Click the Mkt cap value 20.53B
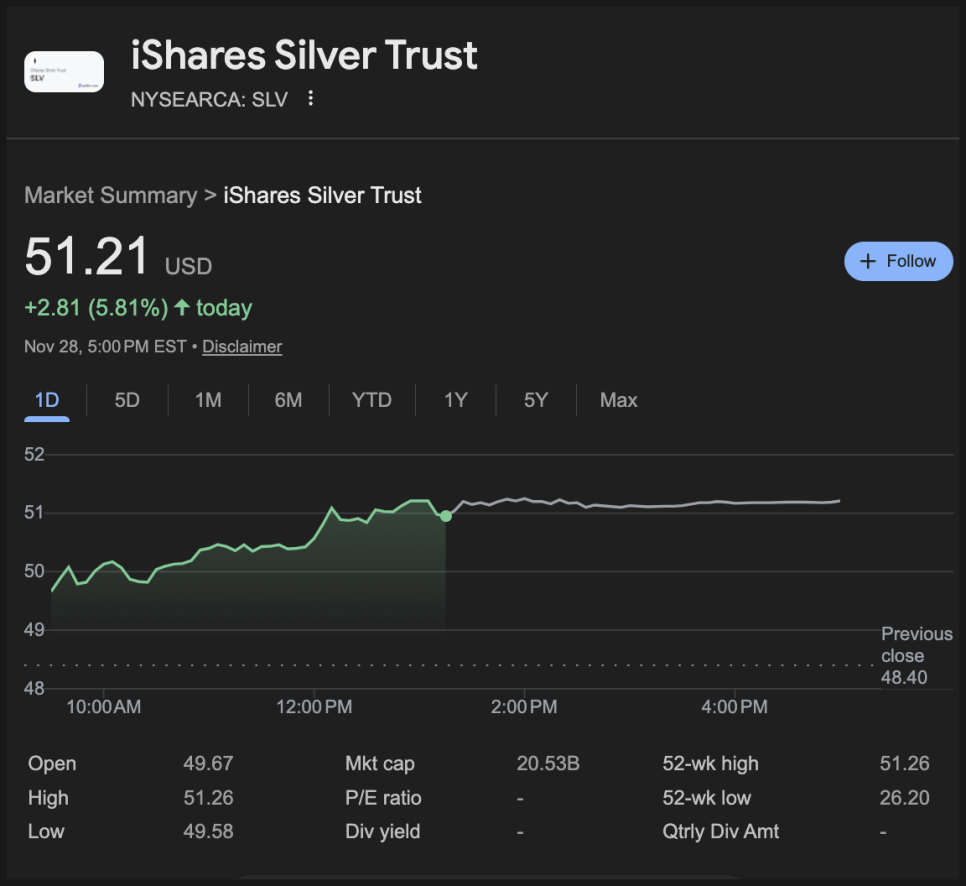 click(x=548, y=764)
